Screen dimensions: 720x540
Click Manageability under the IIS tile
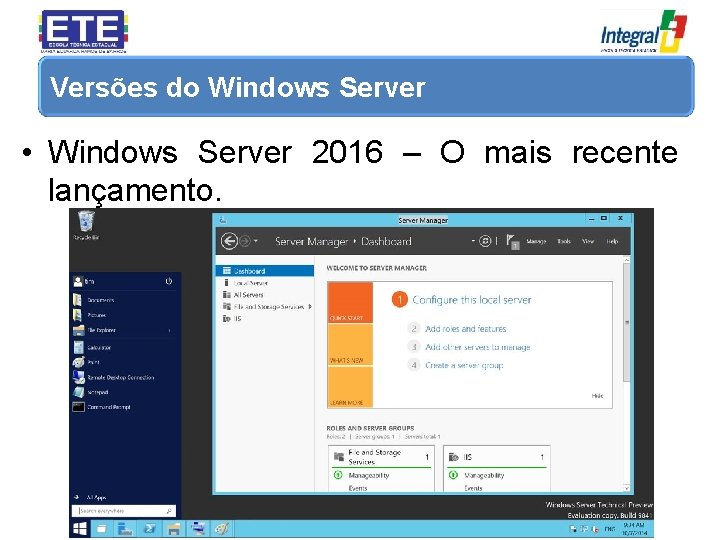[484, 475]
